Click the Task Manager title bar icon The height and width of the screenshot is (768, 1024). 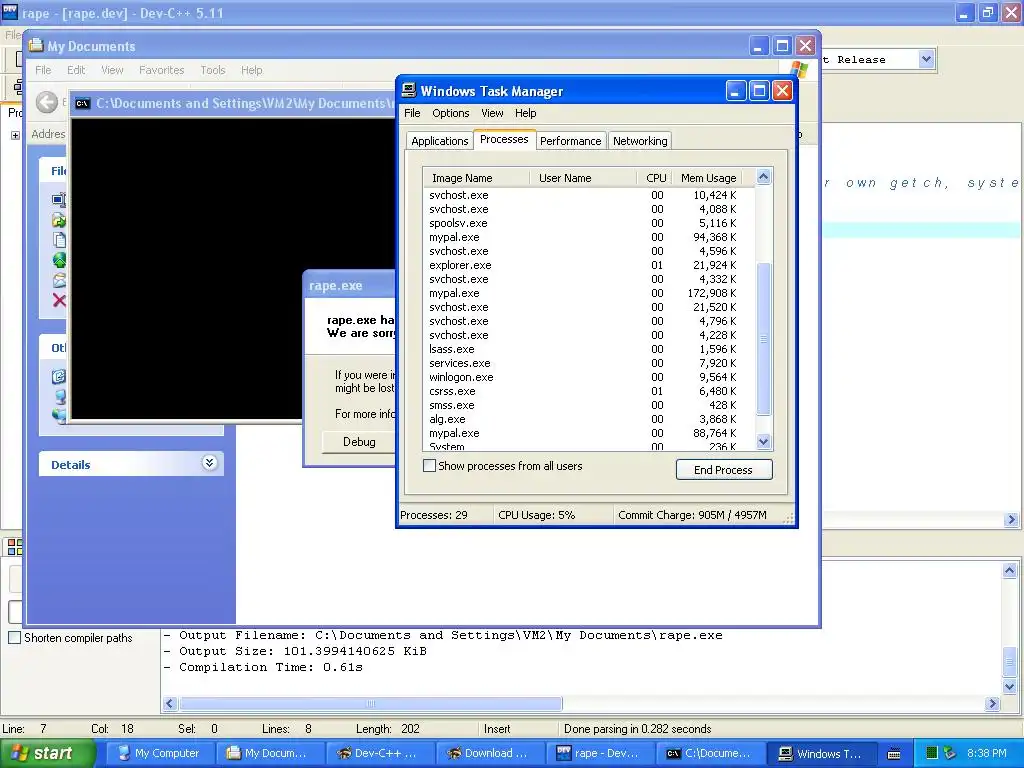click(x=409, y=90)
